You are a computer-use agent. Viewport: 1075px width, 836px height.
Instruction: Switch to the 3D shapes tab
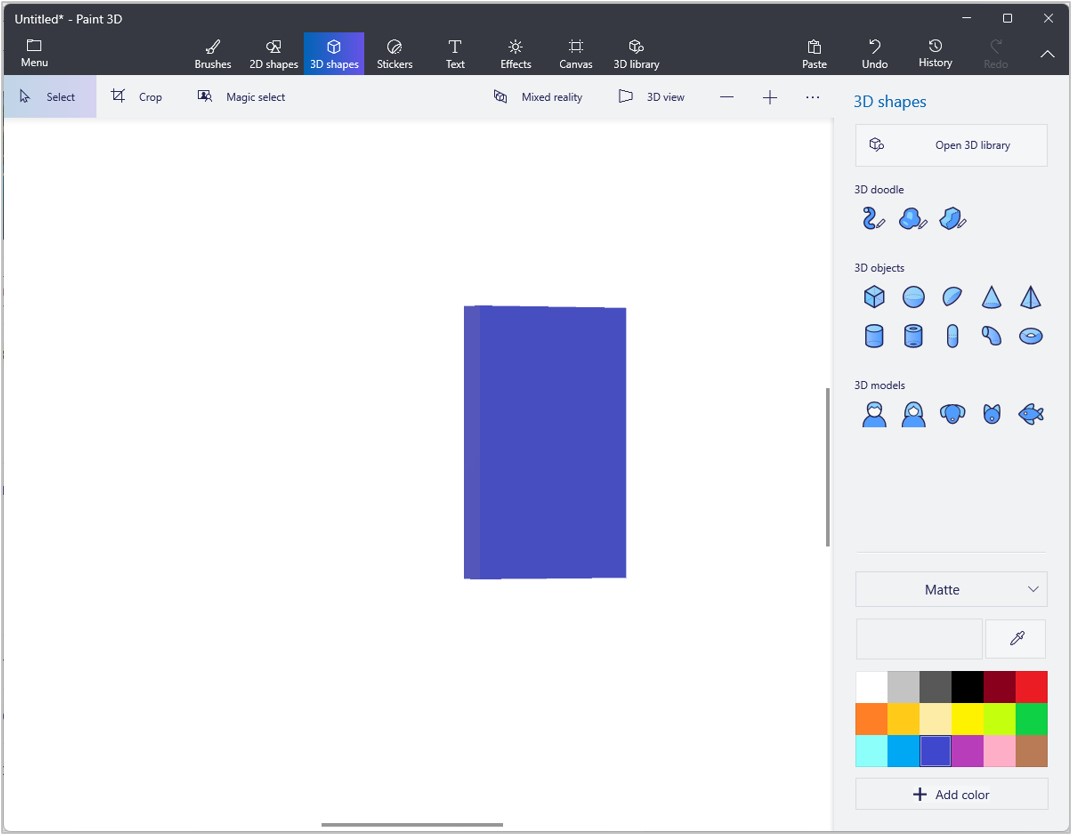point(334,52)
